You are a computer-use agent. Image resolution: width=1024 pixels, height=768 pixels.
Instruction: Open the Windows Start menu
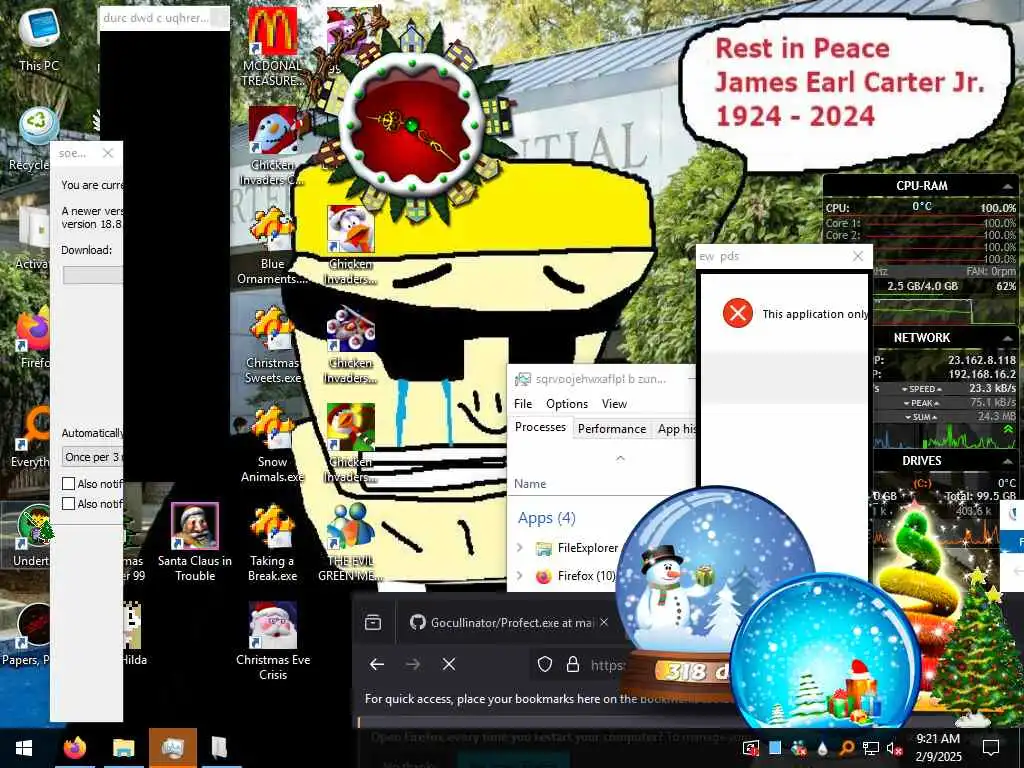coord(24,748)
